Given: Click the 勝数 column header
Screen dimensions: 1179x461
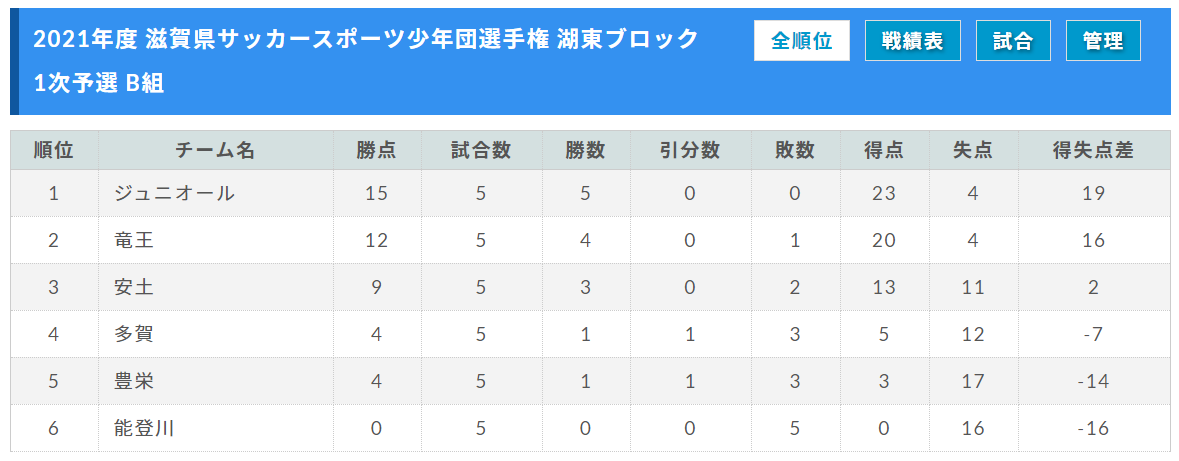Looking at the screenshot, I should point(586,150).
